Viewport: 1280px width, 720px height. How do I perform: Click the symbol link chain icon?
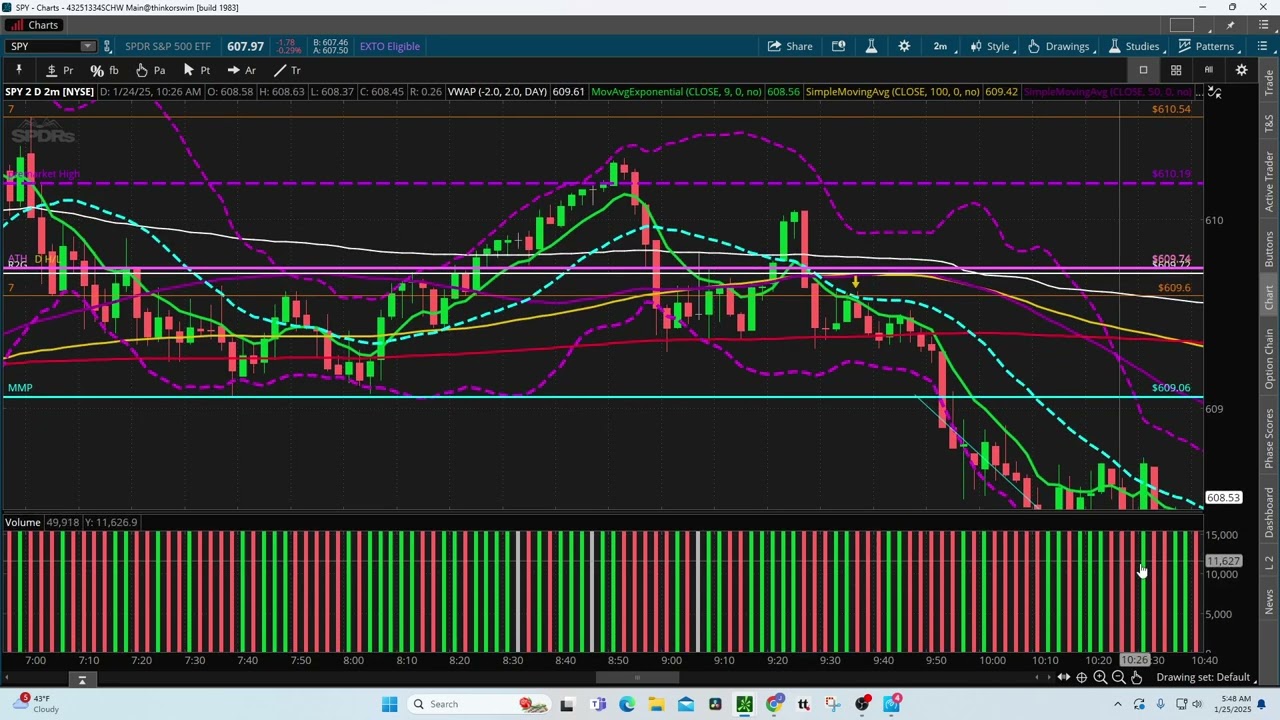click(107, 46)
